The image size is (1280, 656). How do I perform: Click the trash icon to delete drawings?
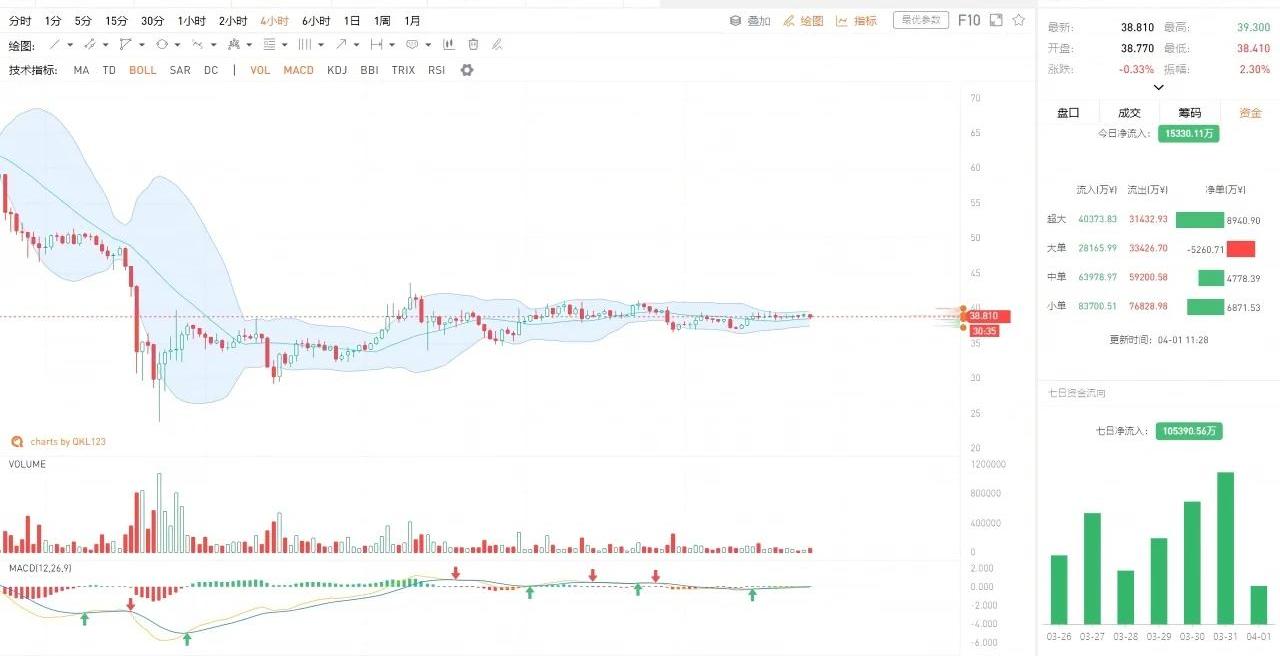473,45
